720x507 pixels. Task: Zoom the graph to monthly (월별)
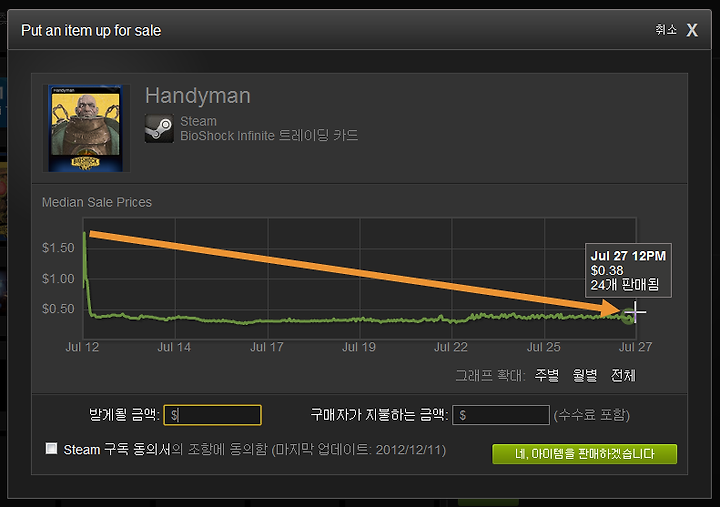tap(585, 375)
